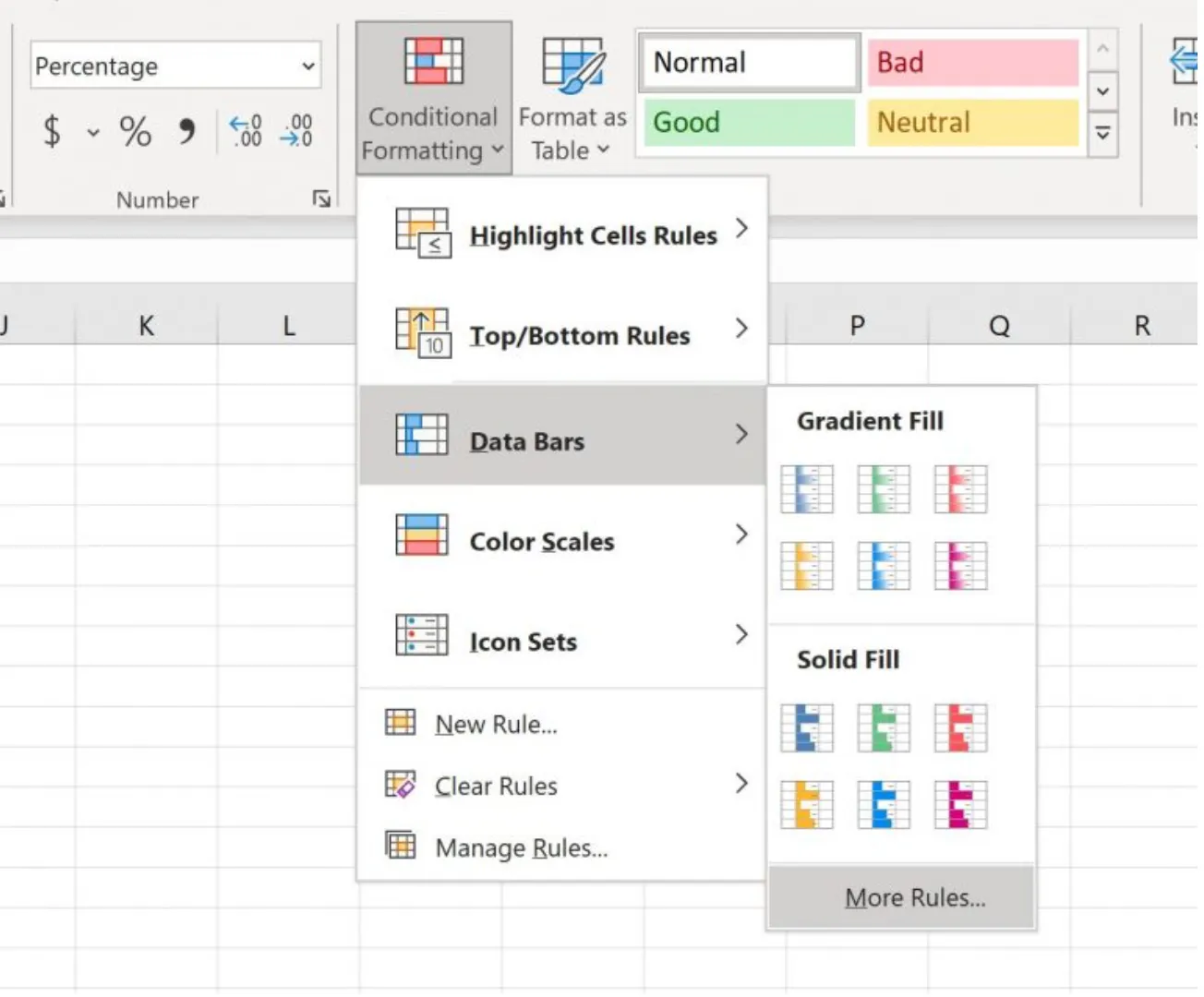The height and width of the screenshot is (997, 1204).
Task: Select blue gradient fill data bar
Action: coord(807,489)
